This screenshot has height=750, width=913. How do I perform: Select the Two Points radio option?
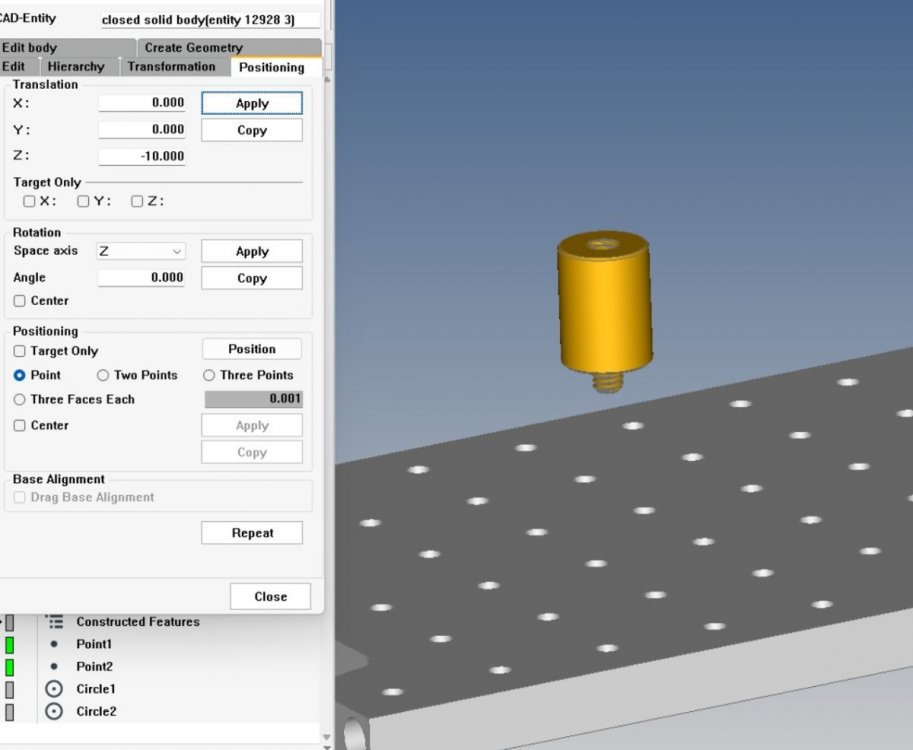point(103,376)
